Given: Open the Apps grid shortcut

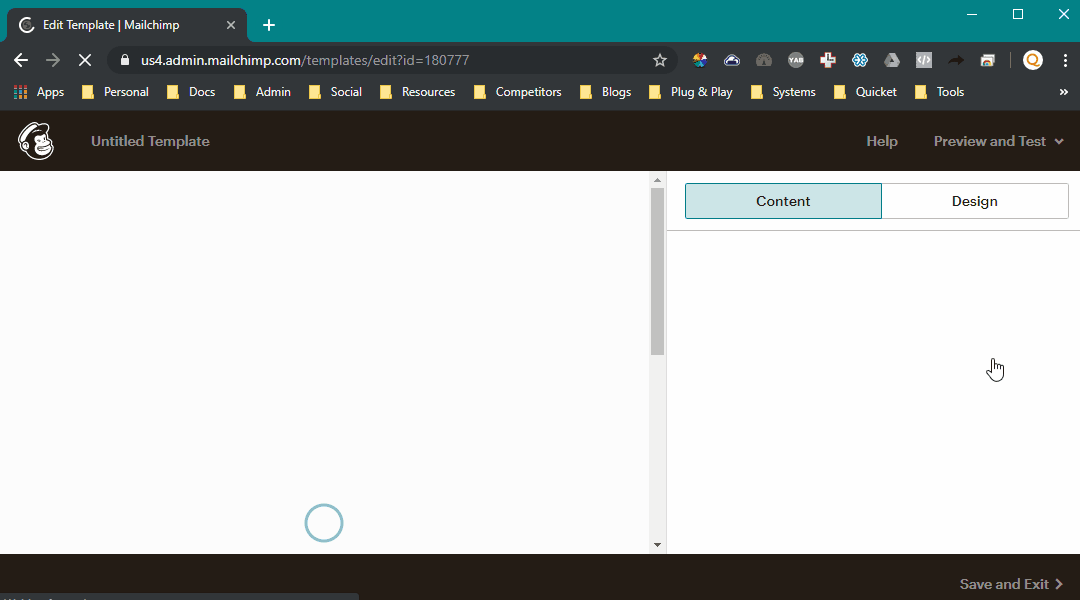Looking at the screenshot, I should click(39, 92).
